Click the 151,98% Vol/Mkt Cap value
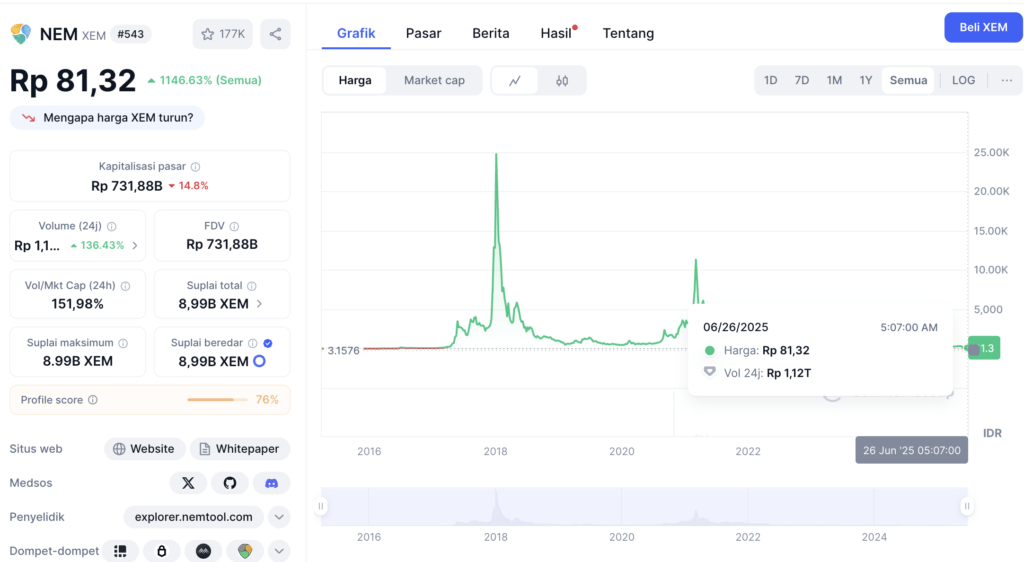Screen dimensions: 1024x562 78,304
